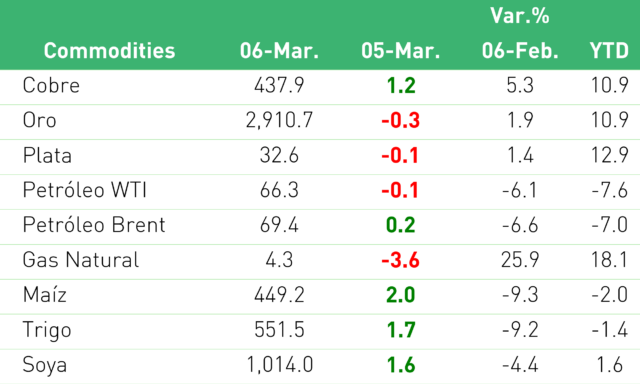Click Gas Natural's 25.9 monthly change
Viewport: 640px width, 384px height.
coord(520,260)
